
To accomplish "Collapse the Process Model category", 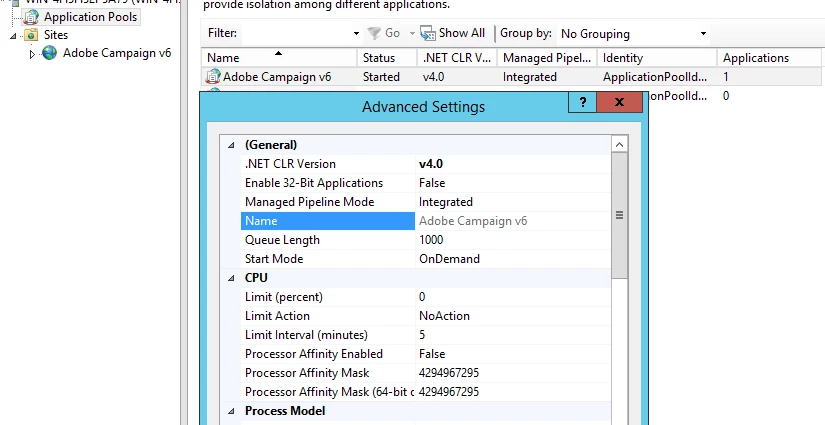I will [231, 411].
